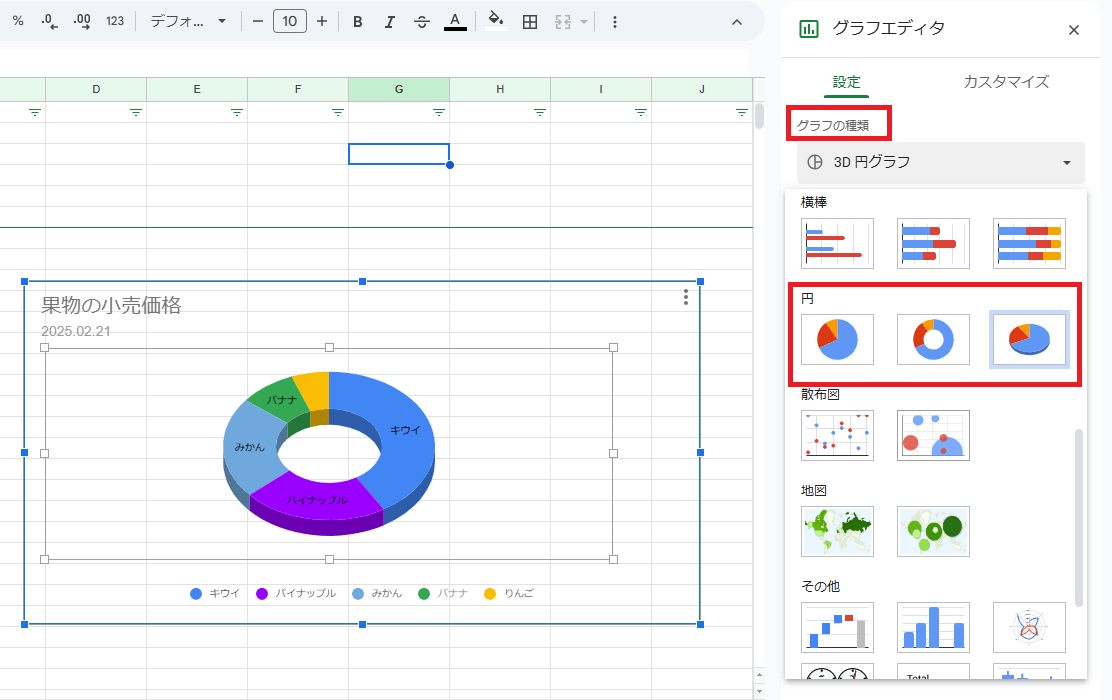This screenshot has height=700, width=1112.
Task: Open filter for column H
Action: tap(540, 112)
